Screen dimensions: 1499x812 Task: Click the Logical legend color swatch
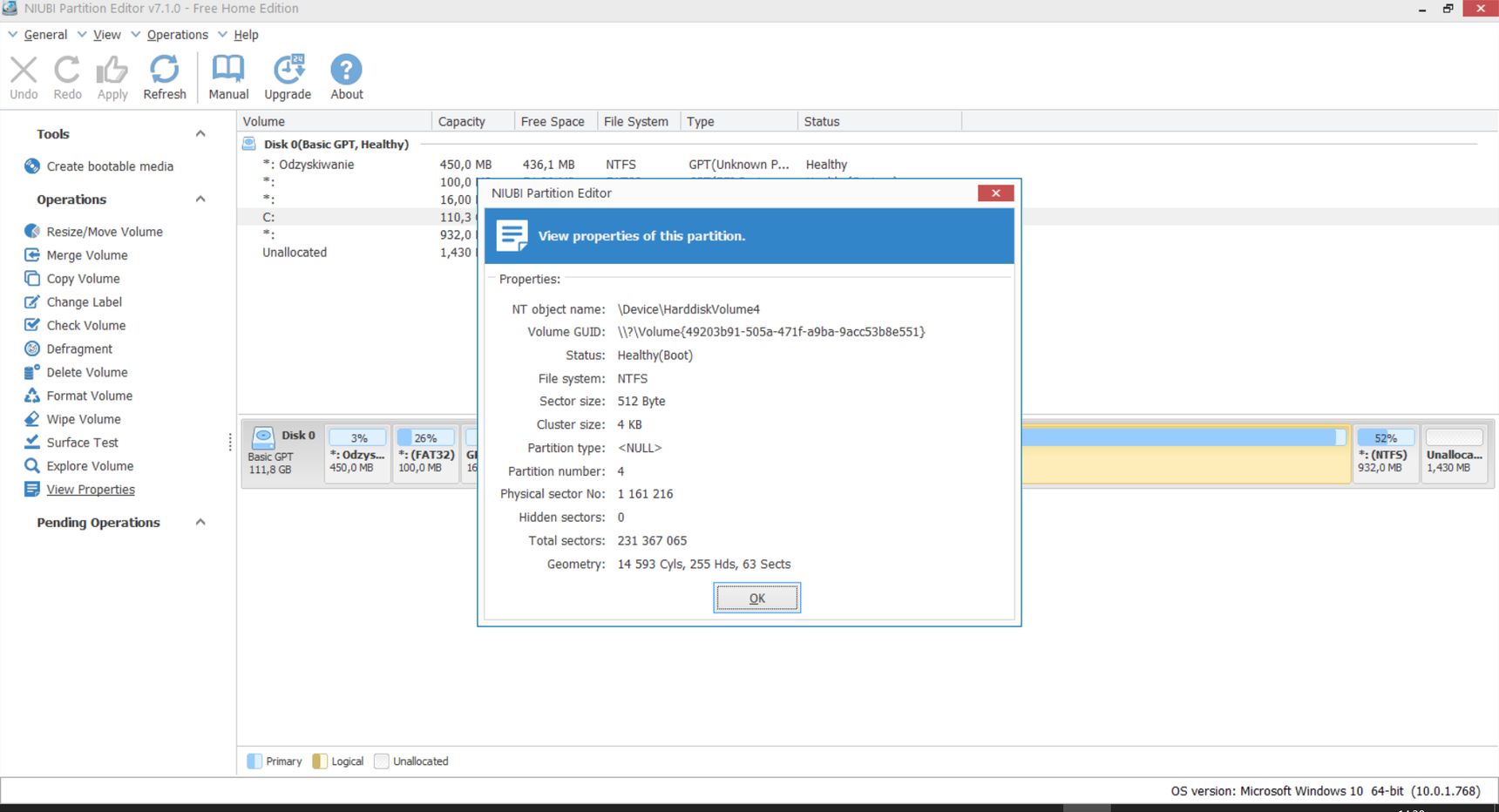pos(320,761)
